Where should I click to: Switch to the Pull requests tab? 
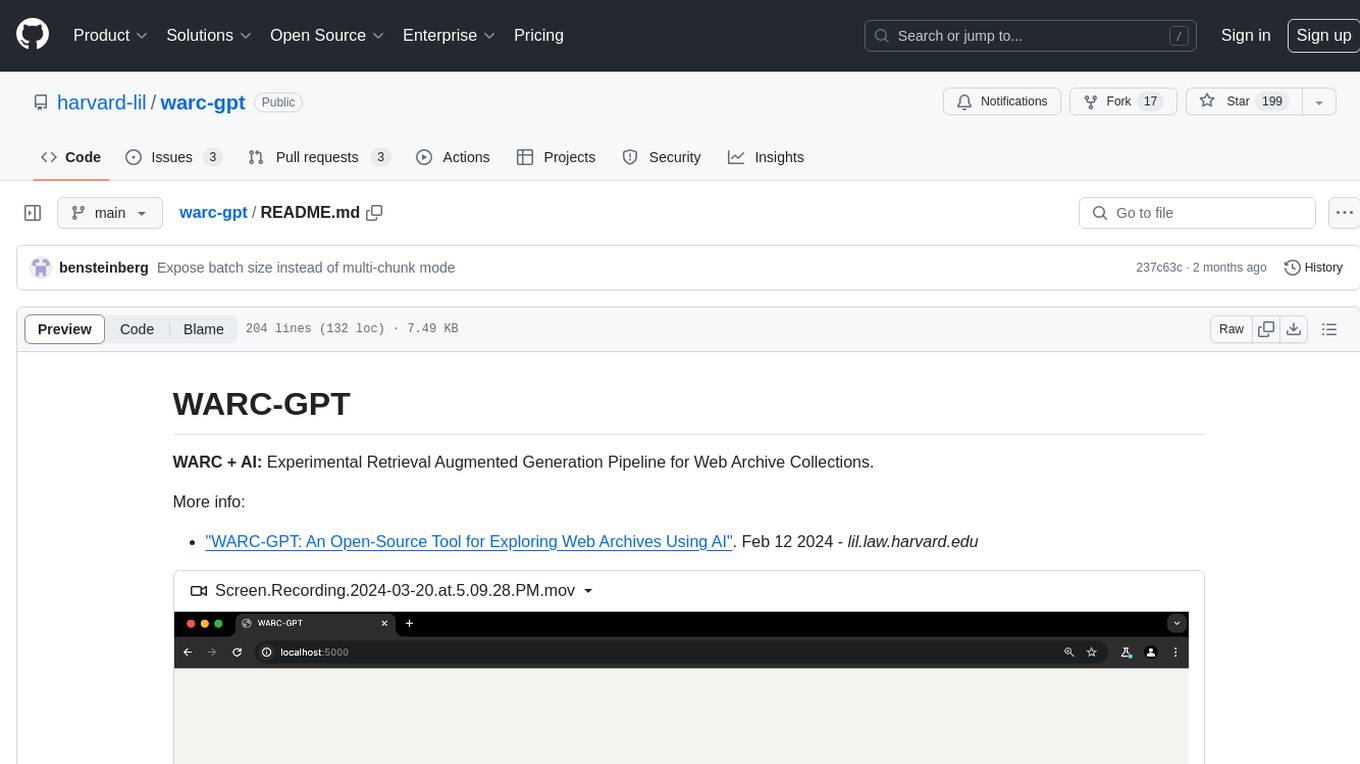point(318,157)
